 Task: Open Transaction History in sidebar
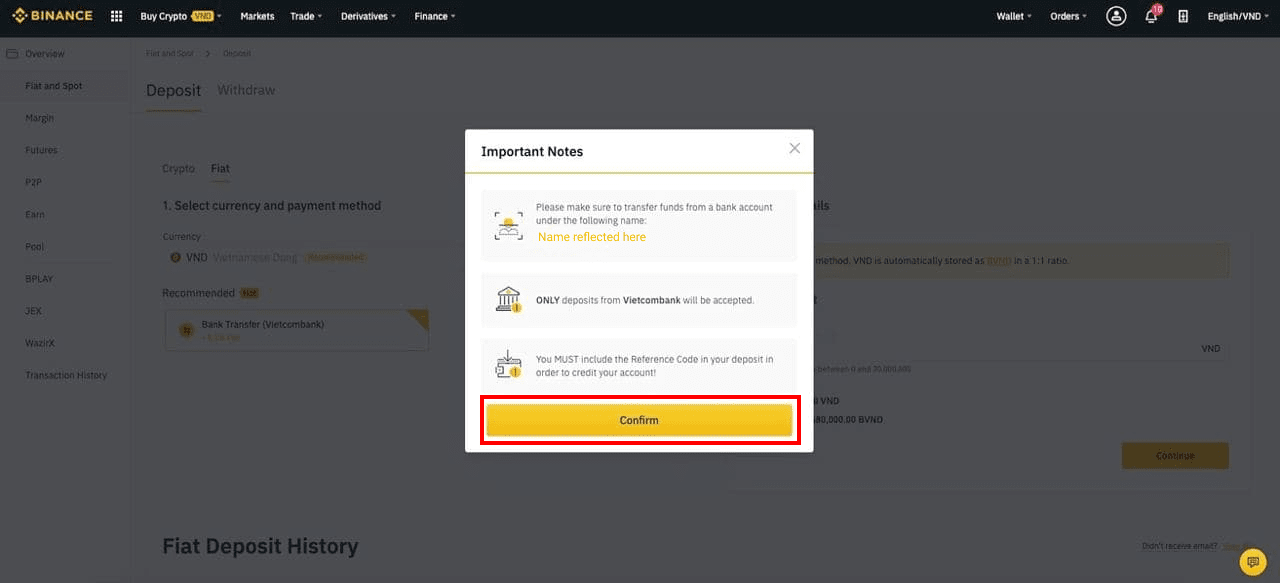(x=66, y=375)
